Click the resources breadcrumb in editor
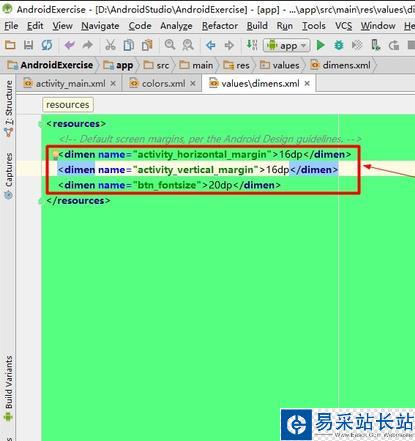This screenshot has height=441, width=415. tap(68, 105)
